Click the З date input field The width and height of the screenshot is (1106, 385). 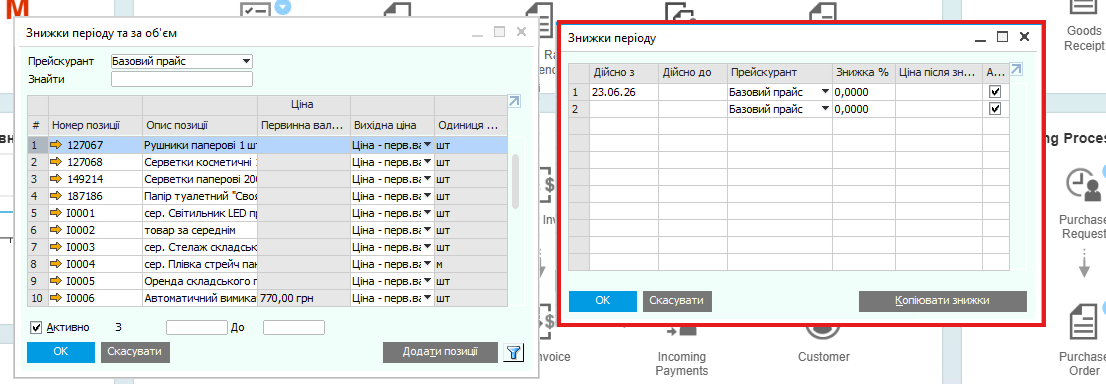[x=196, y=327]
